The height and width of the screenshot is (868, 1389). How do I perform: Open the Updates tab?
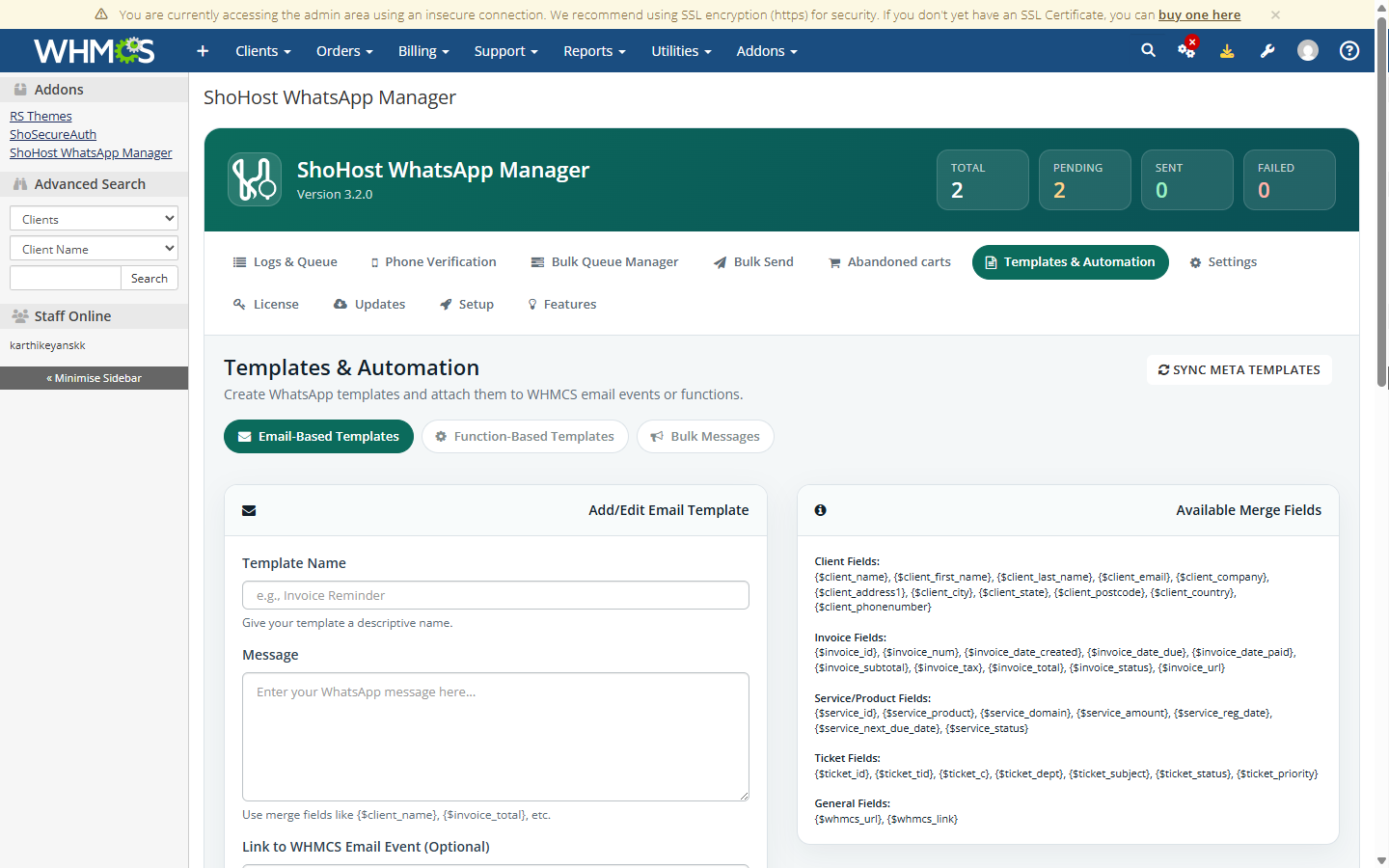point(369,305)
